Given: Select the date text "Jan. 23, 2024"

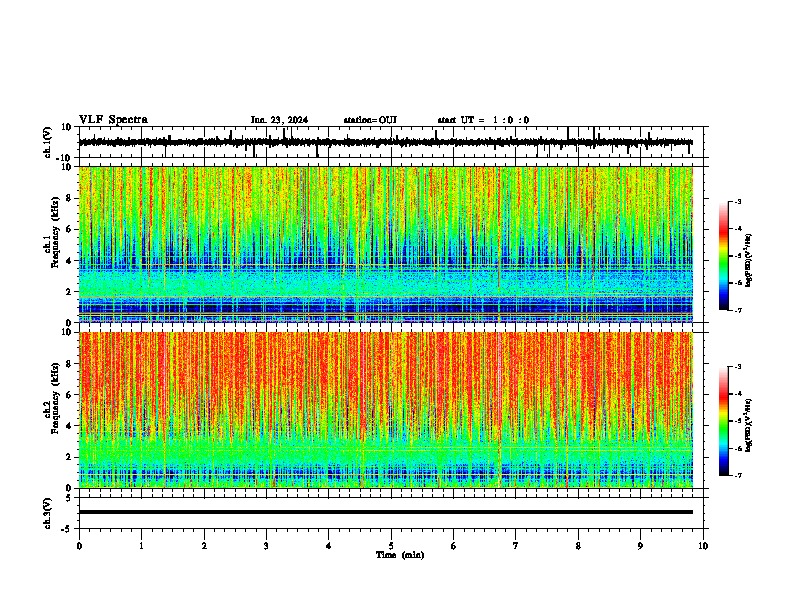Looking at the screenshot, I should click(x=279, y=120).
